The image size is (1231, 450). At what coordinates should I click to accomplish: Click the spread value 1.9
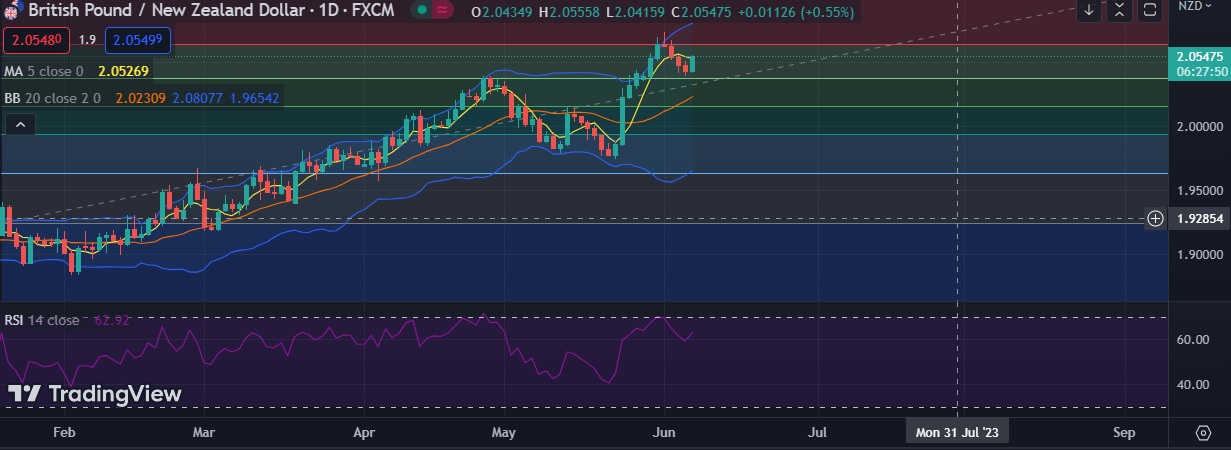point(87,41)
